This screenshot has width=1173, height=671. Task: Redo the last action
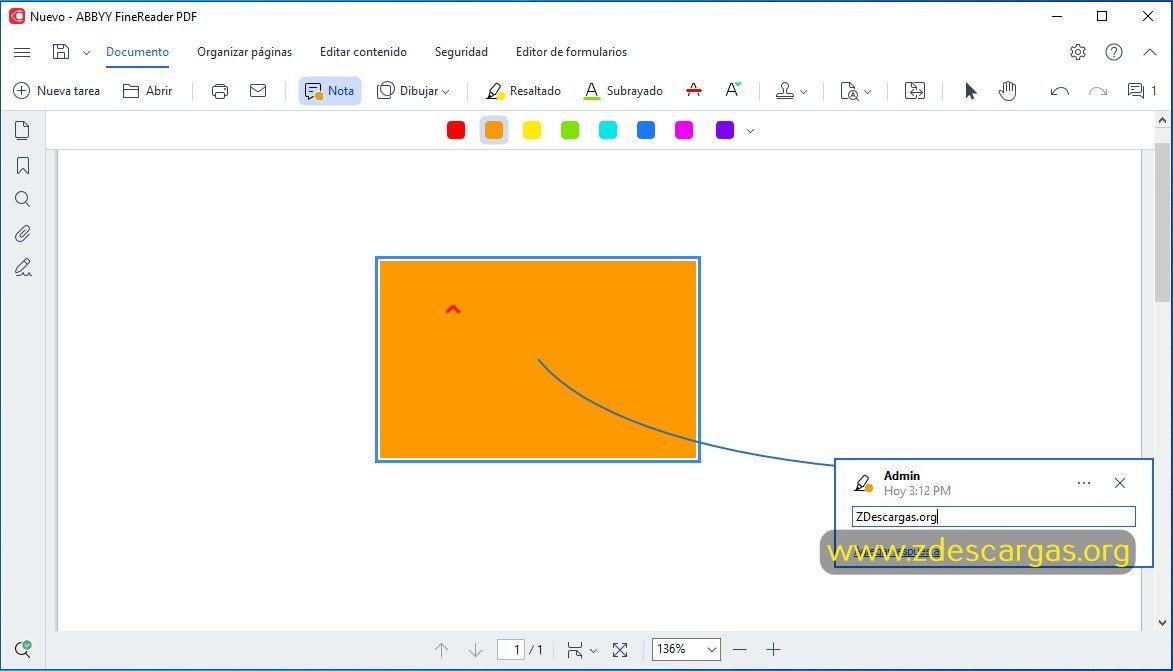(1097, 91)
